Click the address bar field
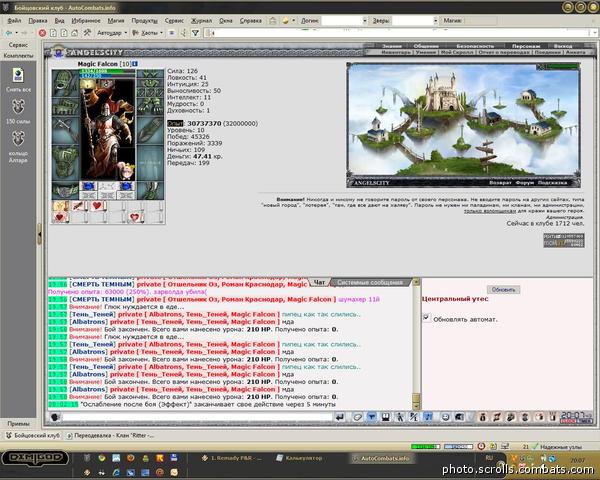 click(x=400, y=33)
